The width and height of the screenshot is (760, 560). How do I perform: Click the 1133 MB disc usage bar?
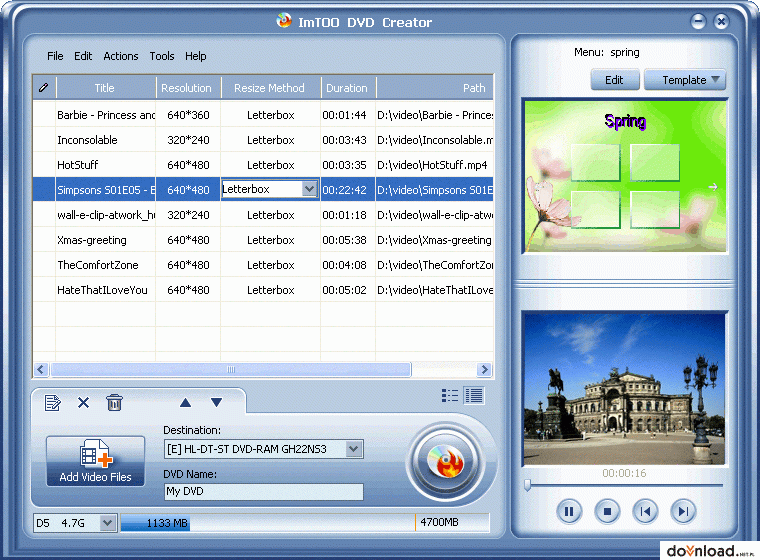(x=155, y=523)
